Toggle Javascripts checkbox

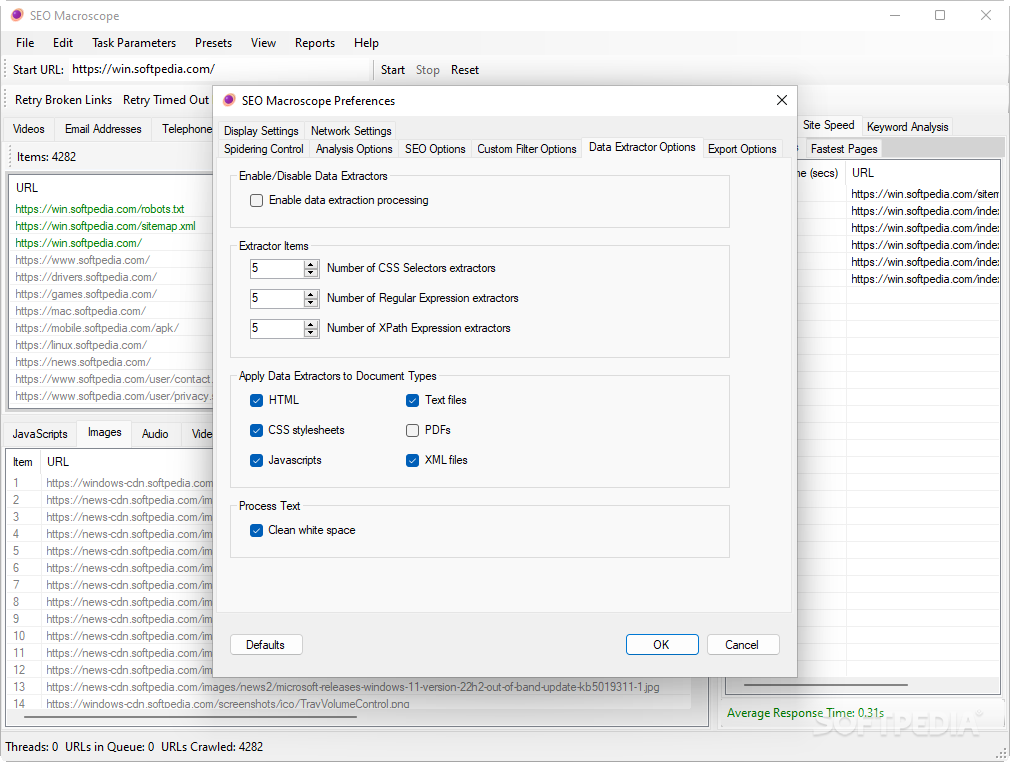coord(256,461)
